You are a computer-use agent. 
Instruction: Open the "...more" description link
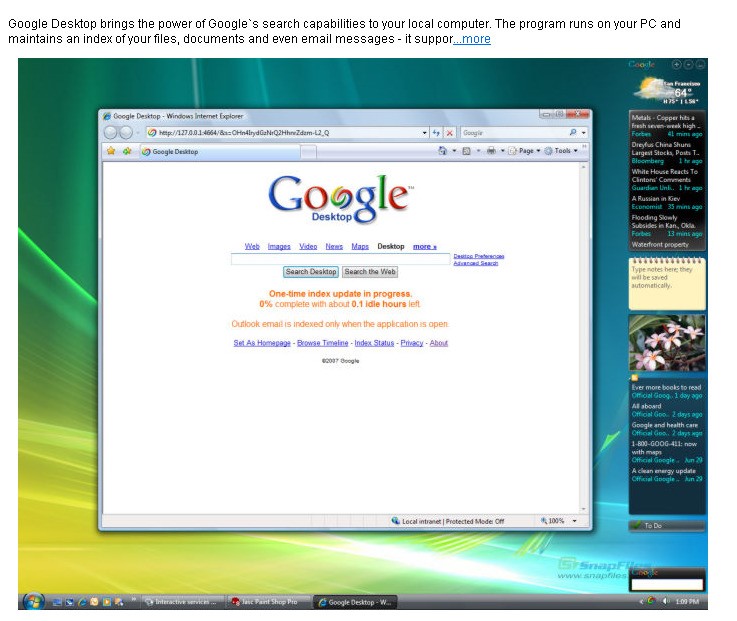pos(472,39)
